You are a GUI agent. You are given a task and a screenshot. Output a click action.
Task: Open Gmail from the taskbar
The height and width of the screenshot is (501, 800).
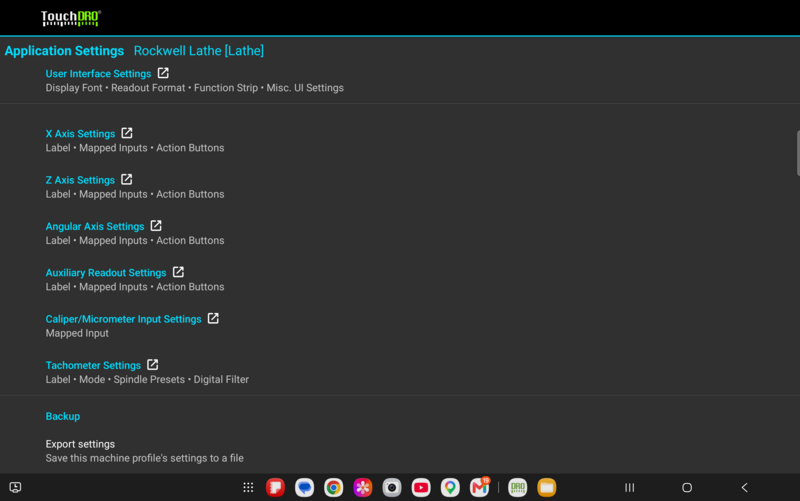point(480,488)
